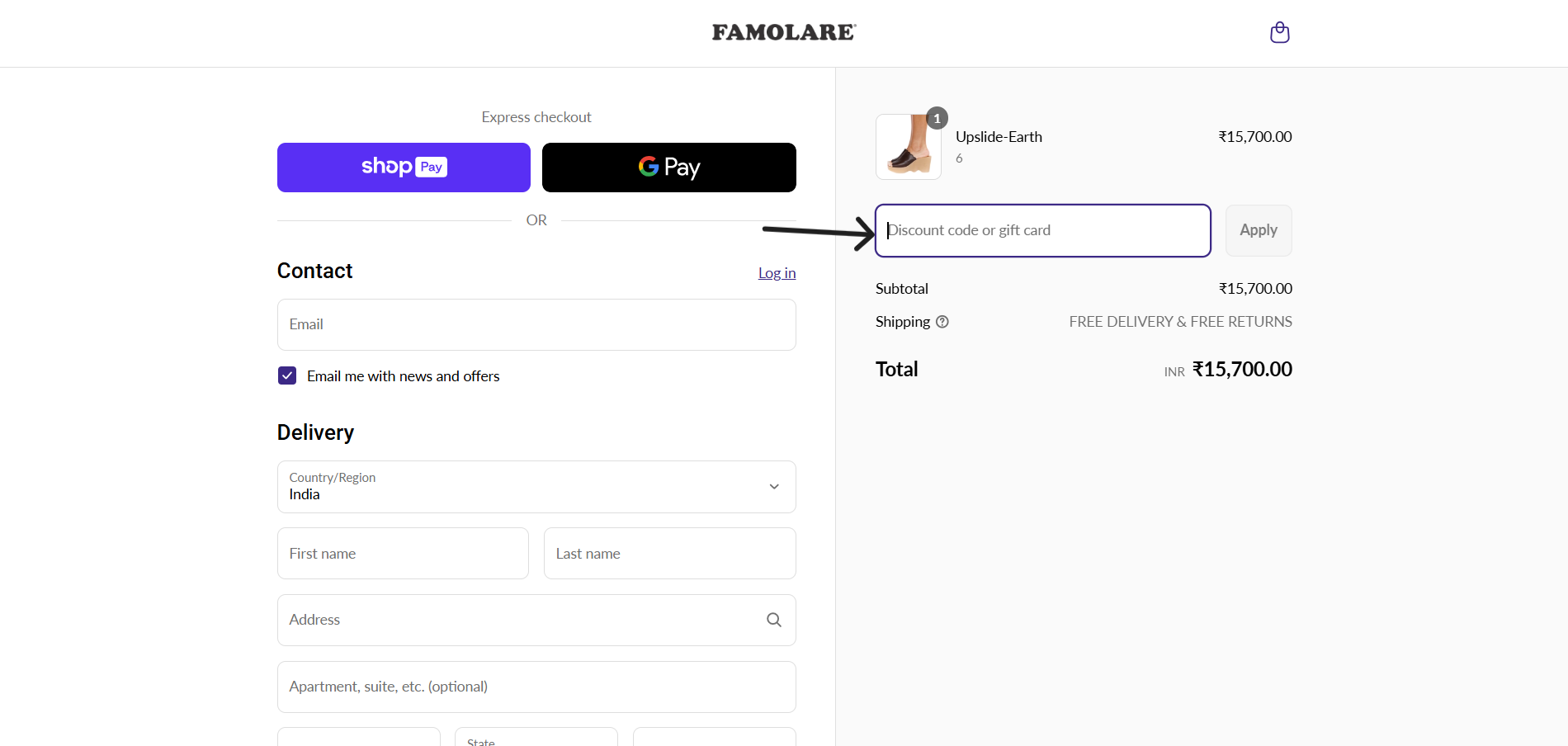Screen dimensions: 1568x746
Task: Apply the discount code
Action: (x=1258, y=230)
